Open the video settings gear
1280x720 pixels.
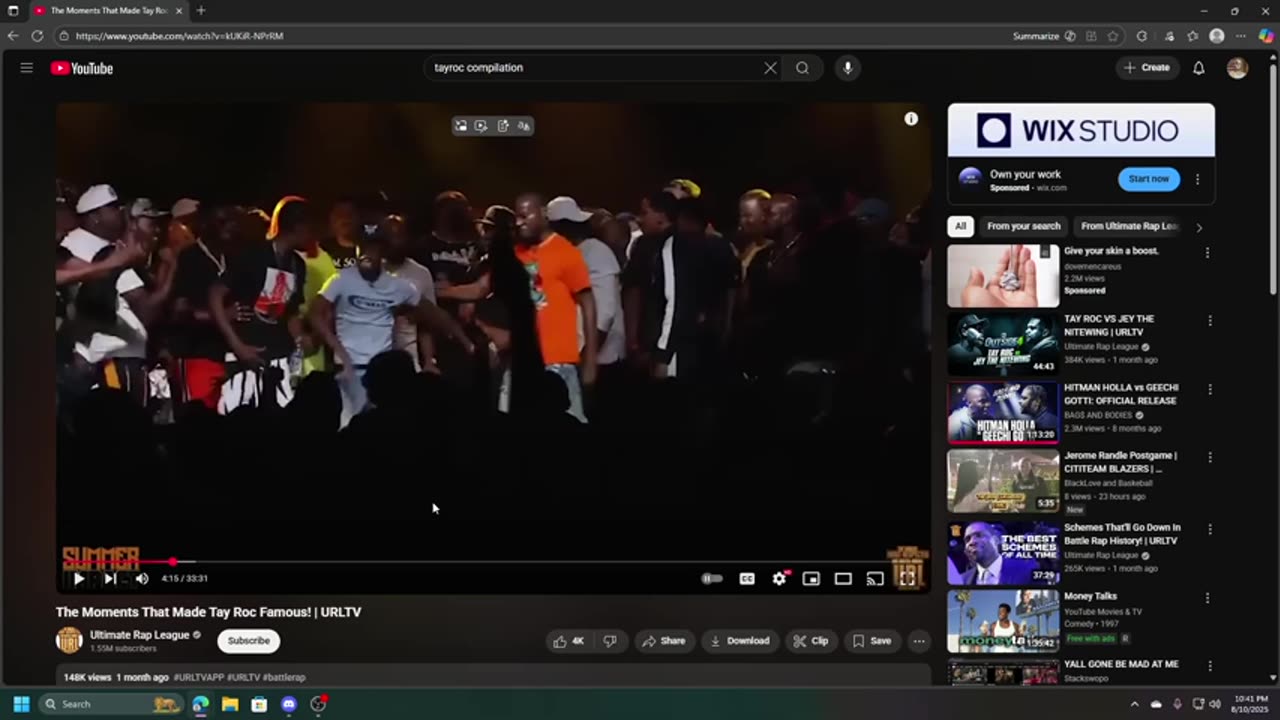click(x=779, y=578)
